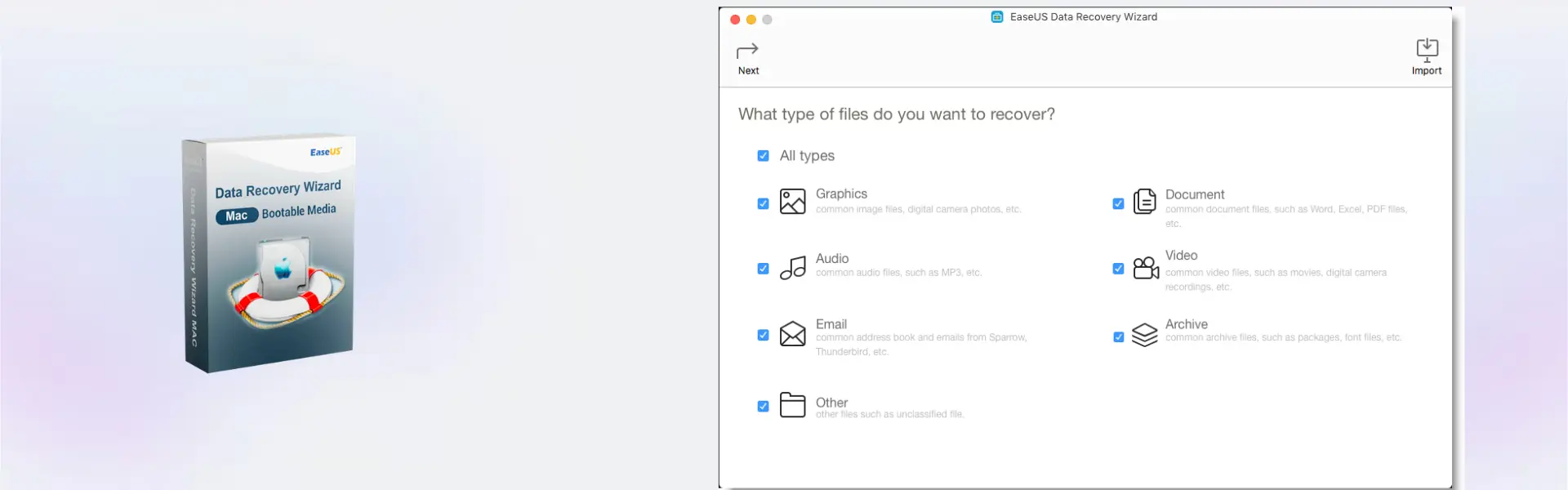Click the Archive stacked layers icon
Image resolution: width=1568 pixels, height=490 pixels.
pyautogui.click(x=1144, y=334)
